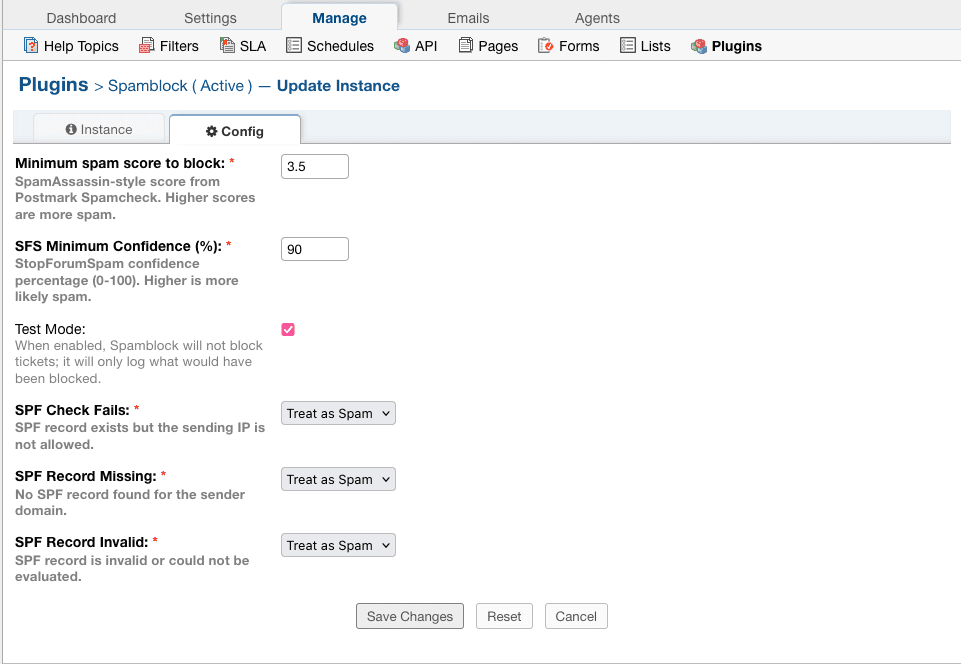Open the SPF Record Missing dropdown

click(x=338, y=479)
